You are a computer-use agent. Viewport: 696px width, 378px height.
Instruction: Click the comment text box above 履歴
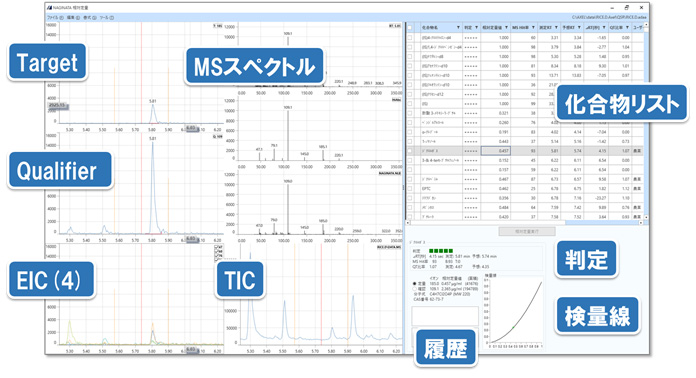pos(445,316)
